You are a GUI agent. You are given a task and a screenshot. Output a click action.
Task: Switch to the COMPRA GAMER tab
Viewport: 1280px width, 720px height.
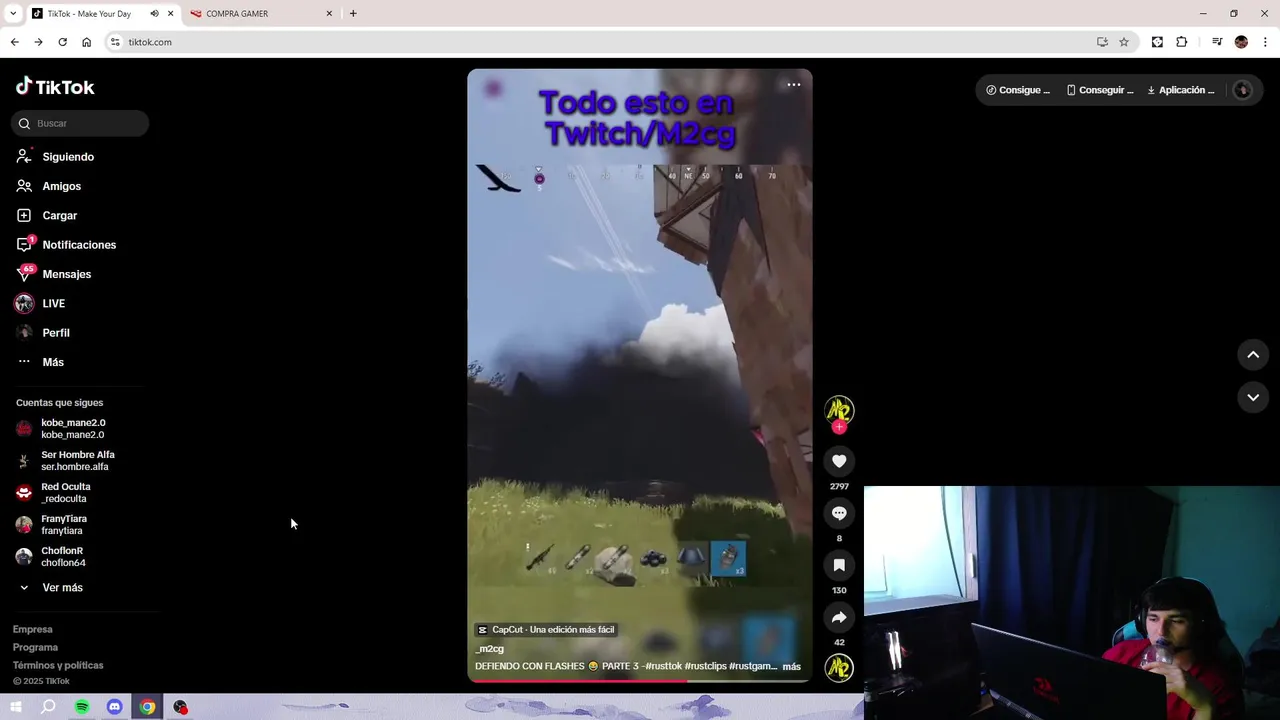260,14
